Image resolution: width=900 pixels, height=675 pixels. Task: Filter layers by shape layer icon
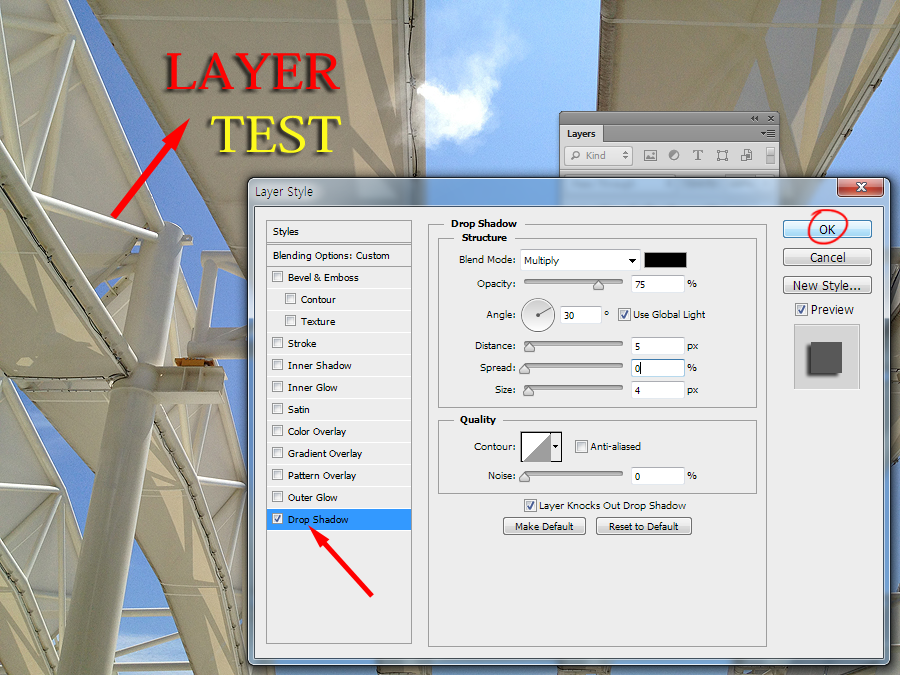pos(722,156)
